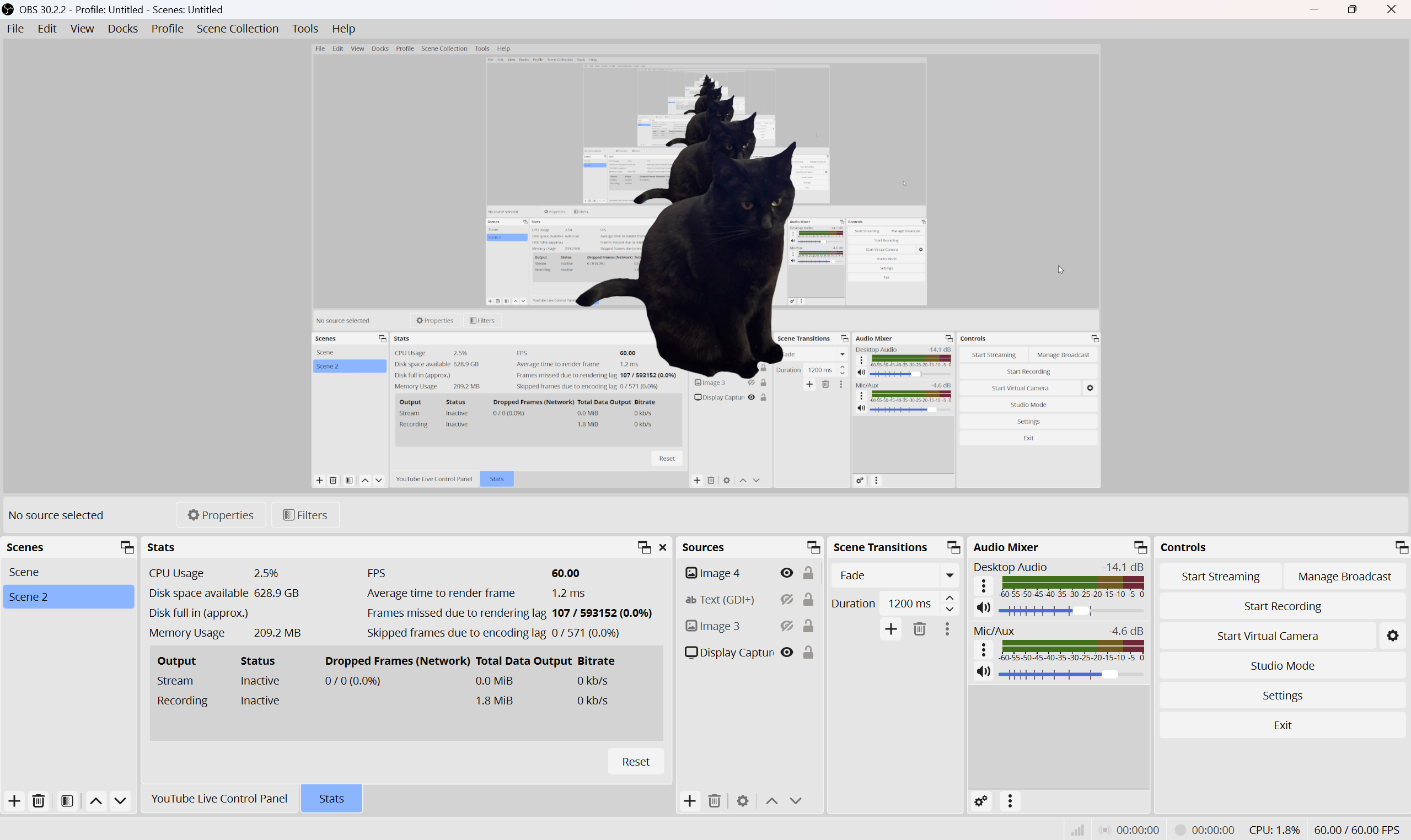Screen dimensions: 1411x840
Task: Unlock the Display Capture source
Action: 808,652
